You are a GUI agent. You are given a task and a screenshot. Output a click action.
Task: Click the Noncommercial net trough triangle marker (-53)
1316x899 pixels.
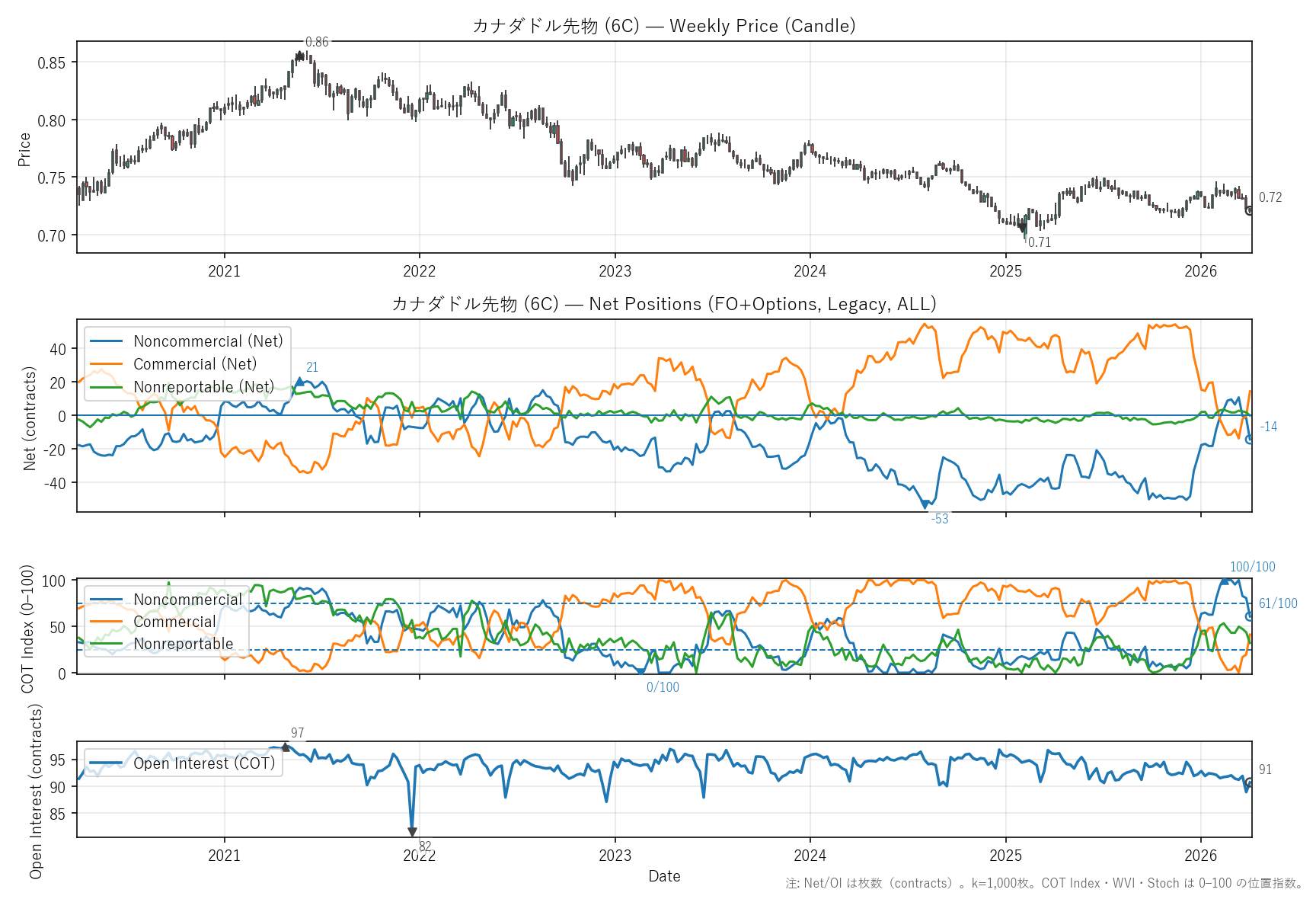925,504
